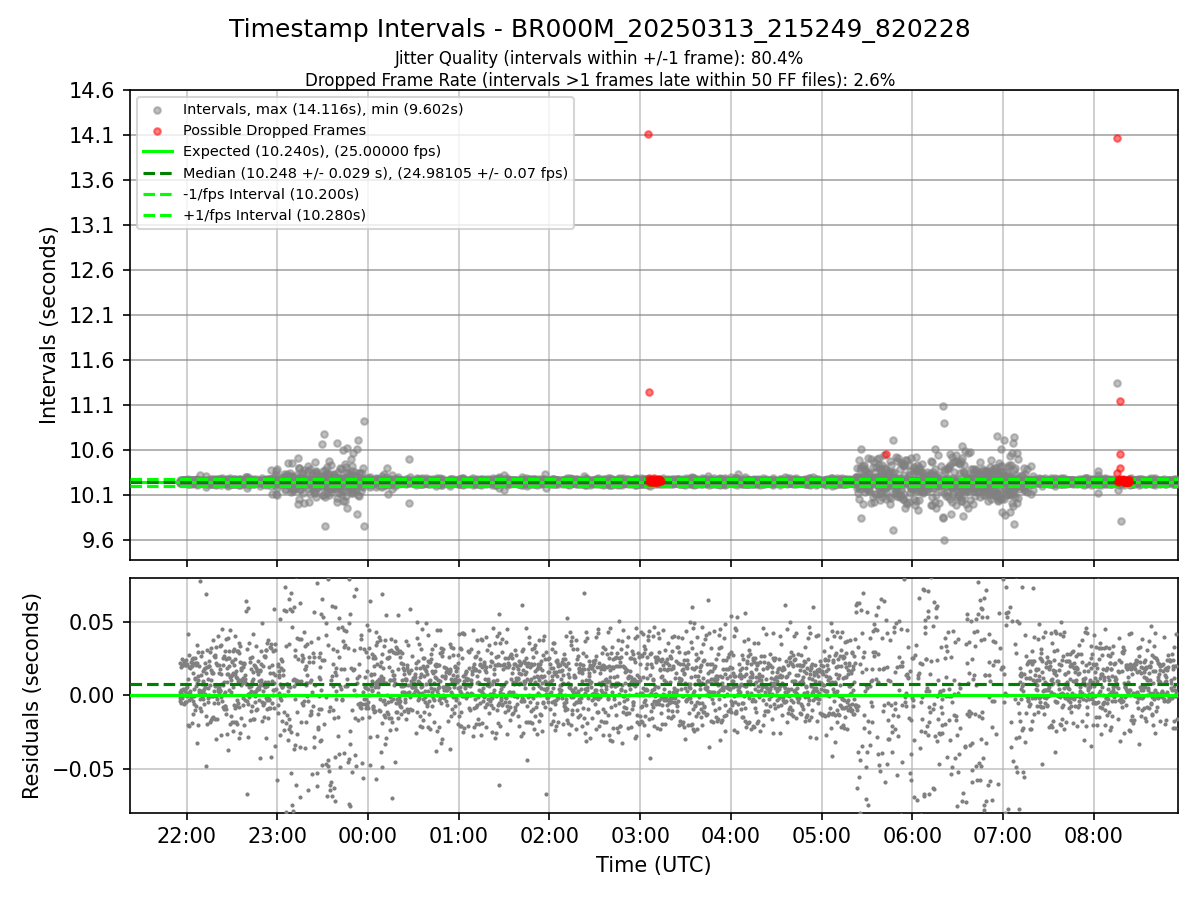Click the red dropped-frame point near 14.1s at 03:00

[x=648, y=134]
